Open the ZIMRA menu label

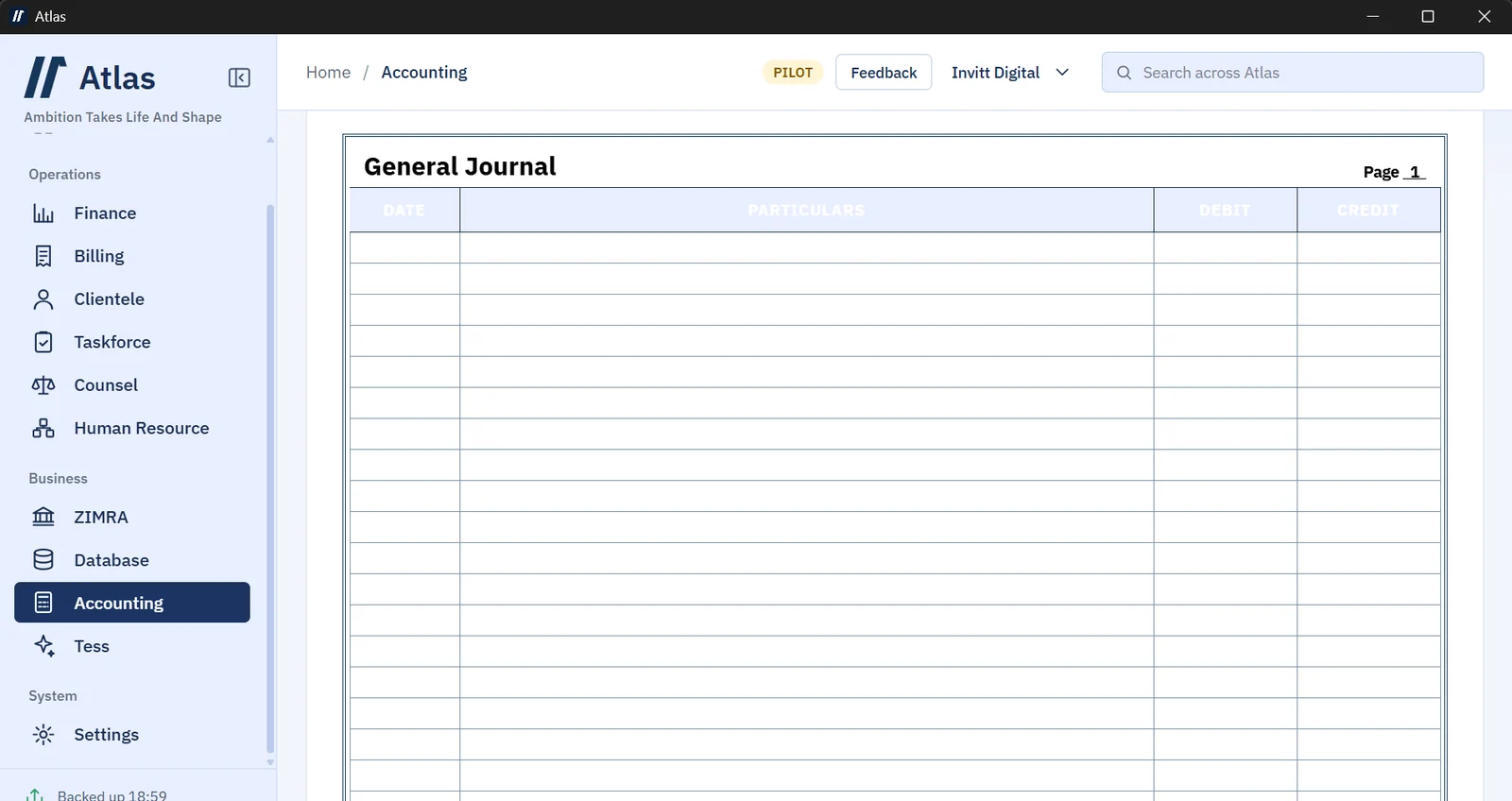click(x=101, y=517)
